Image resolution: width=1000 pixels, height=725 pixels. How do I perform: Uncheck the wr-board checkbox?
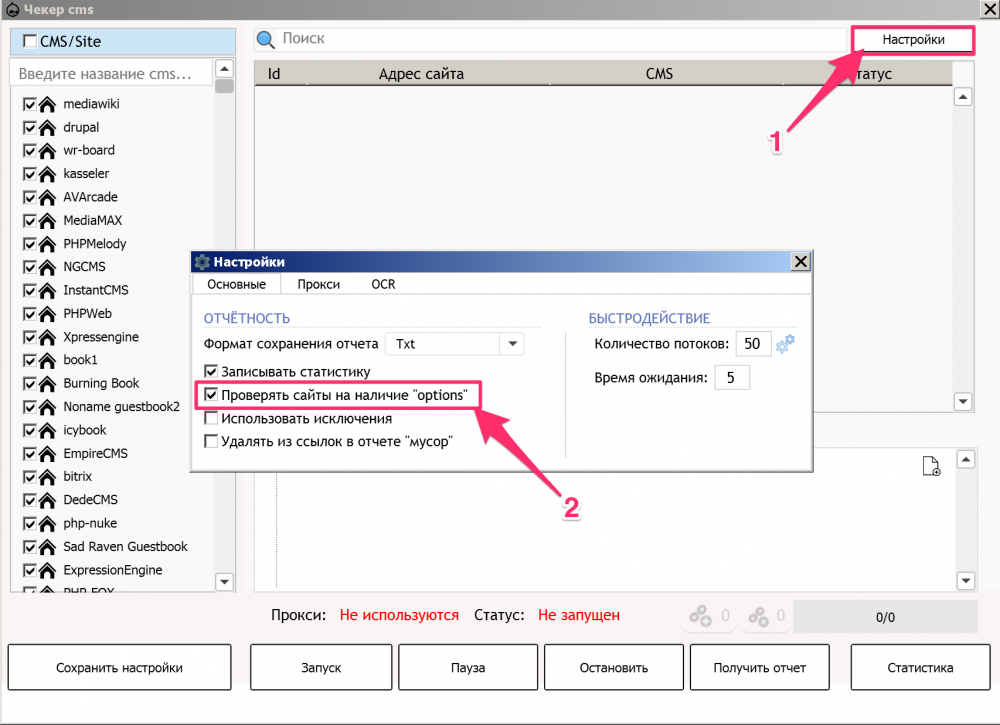29,150
